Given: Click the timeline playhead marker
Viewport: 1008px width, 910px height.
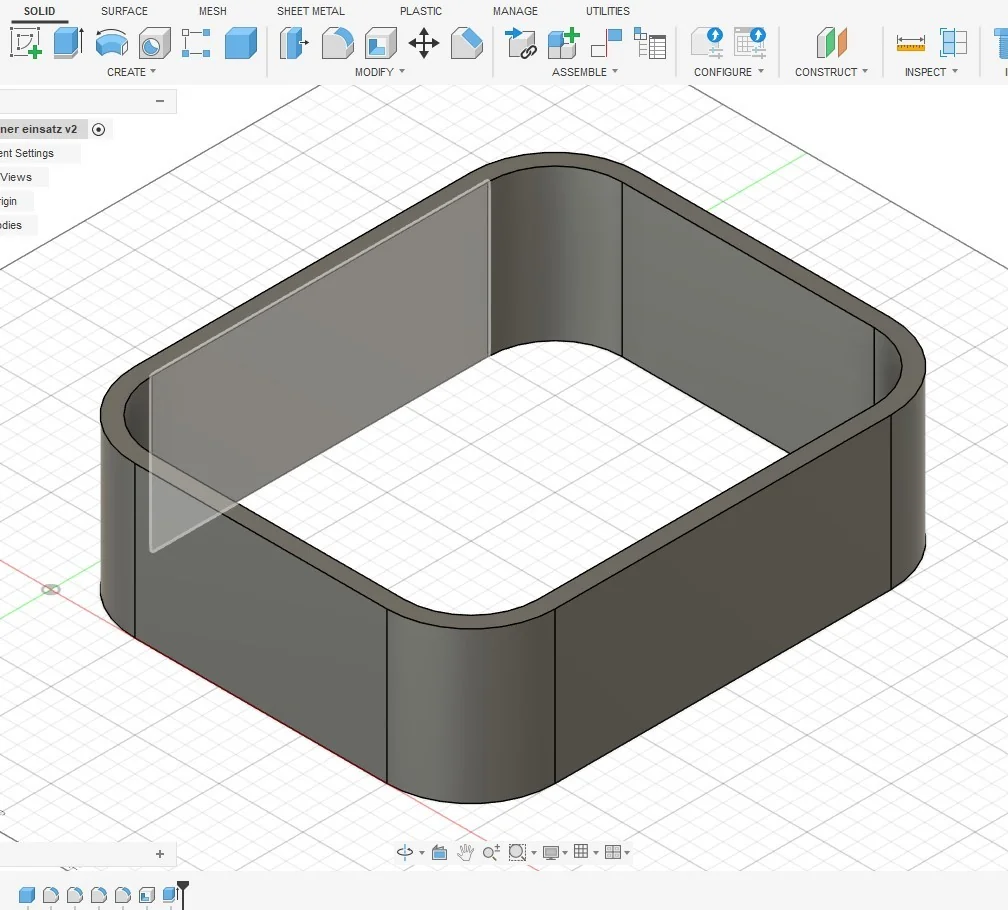Looking at the screenshot, I should (x=183, y=889).
